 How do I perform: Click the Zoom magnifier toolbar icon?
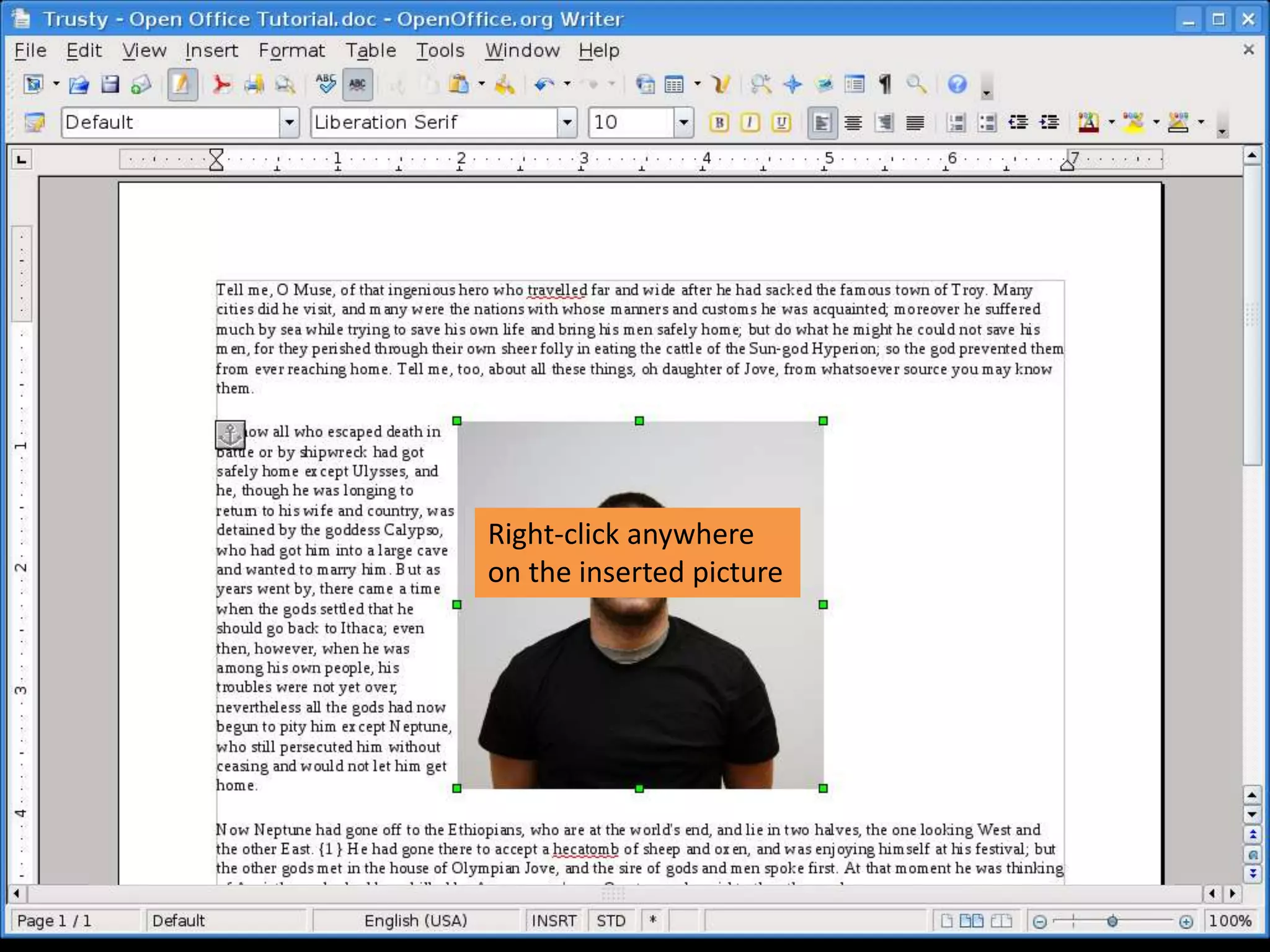[x=917, y=84]
